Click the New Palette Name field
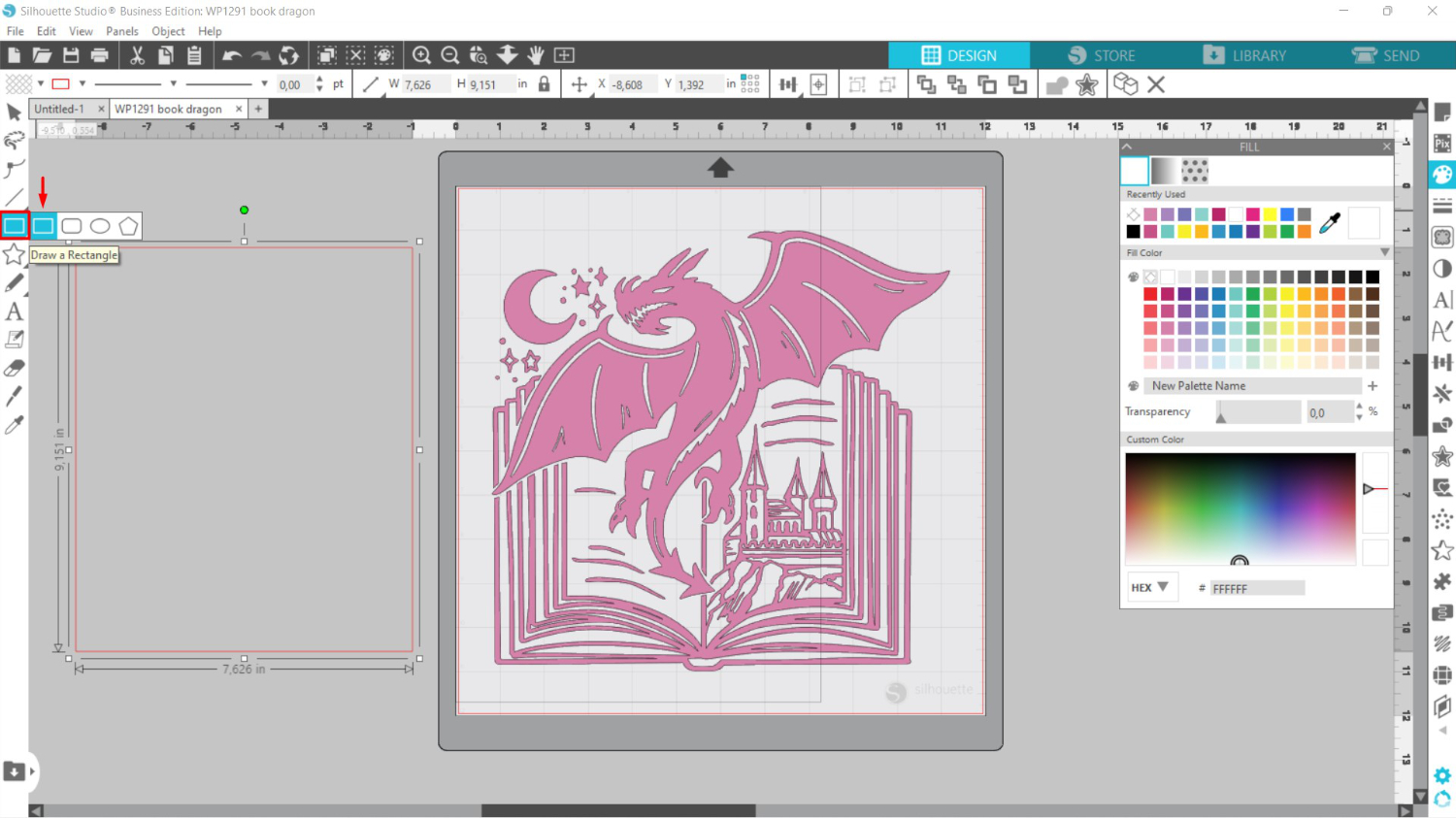 click(1252, 385)
